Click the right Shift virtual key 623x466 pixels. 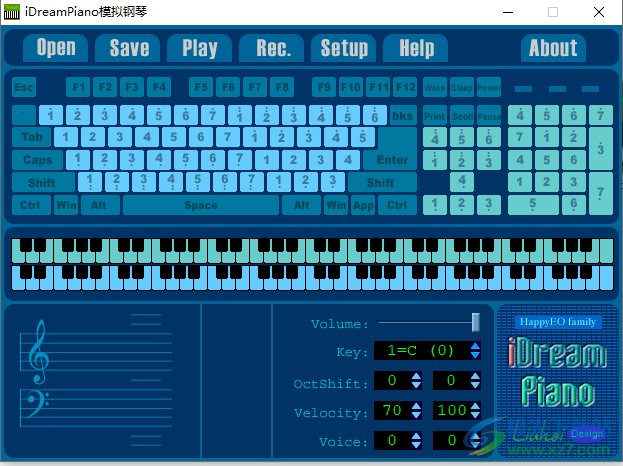click(x=382, y=183)
